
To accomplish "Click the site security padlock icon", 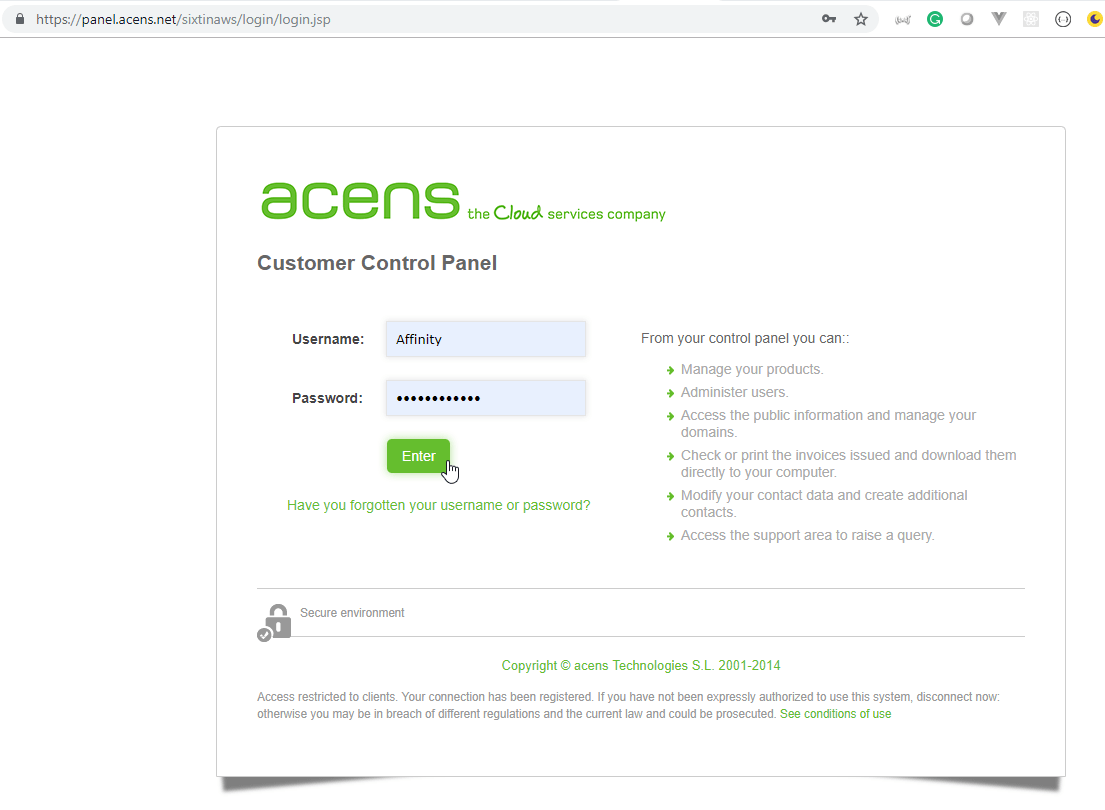I will 19,19.
